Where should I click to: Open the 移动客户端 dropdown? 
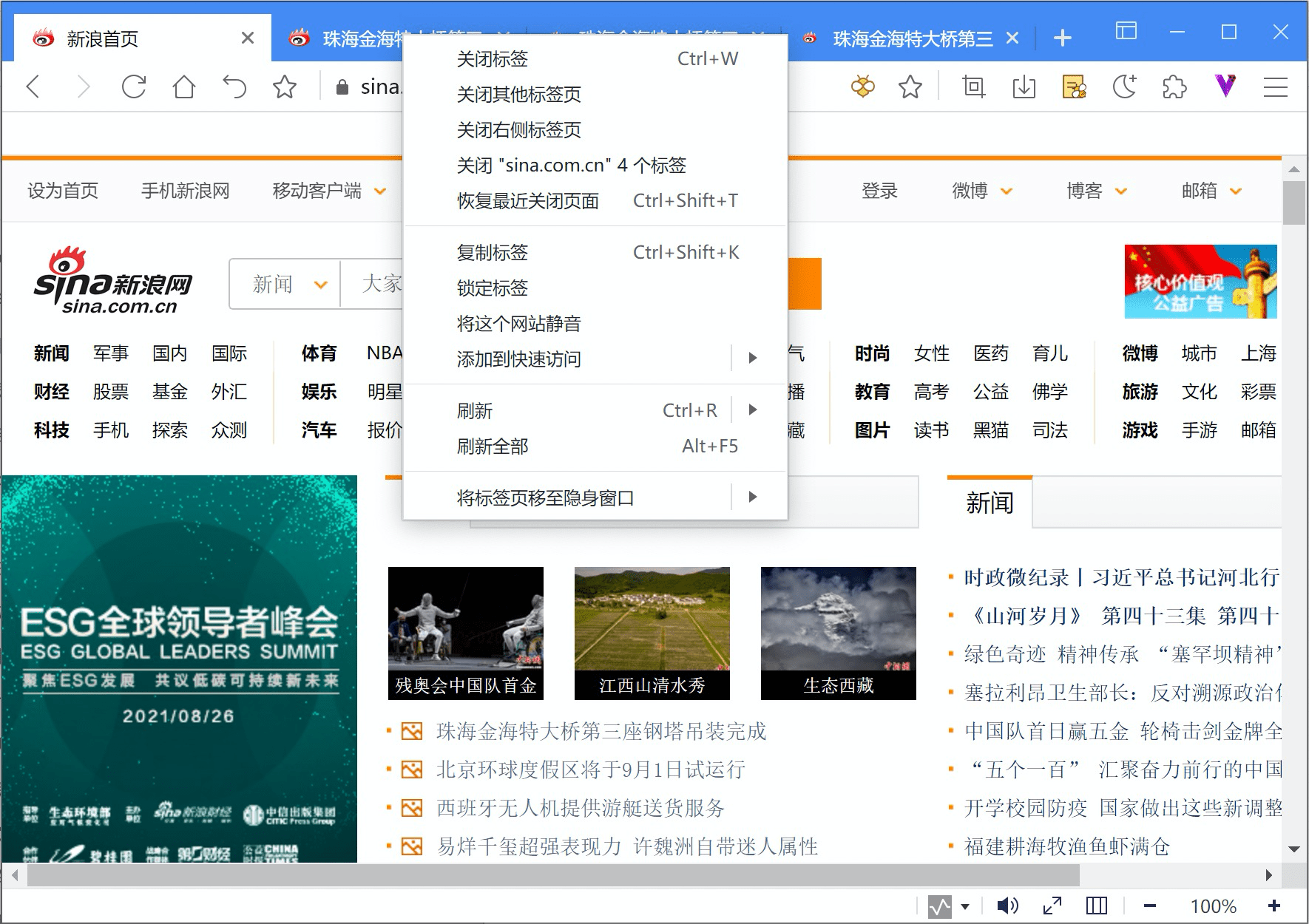329,191
